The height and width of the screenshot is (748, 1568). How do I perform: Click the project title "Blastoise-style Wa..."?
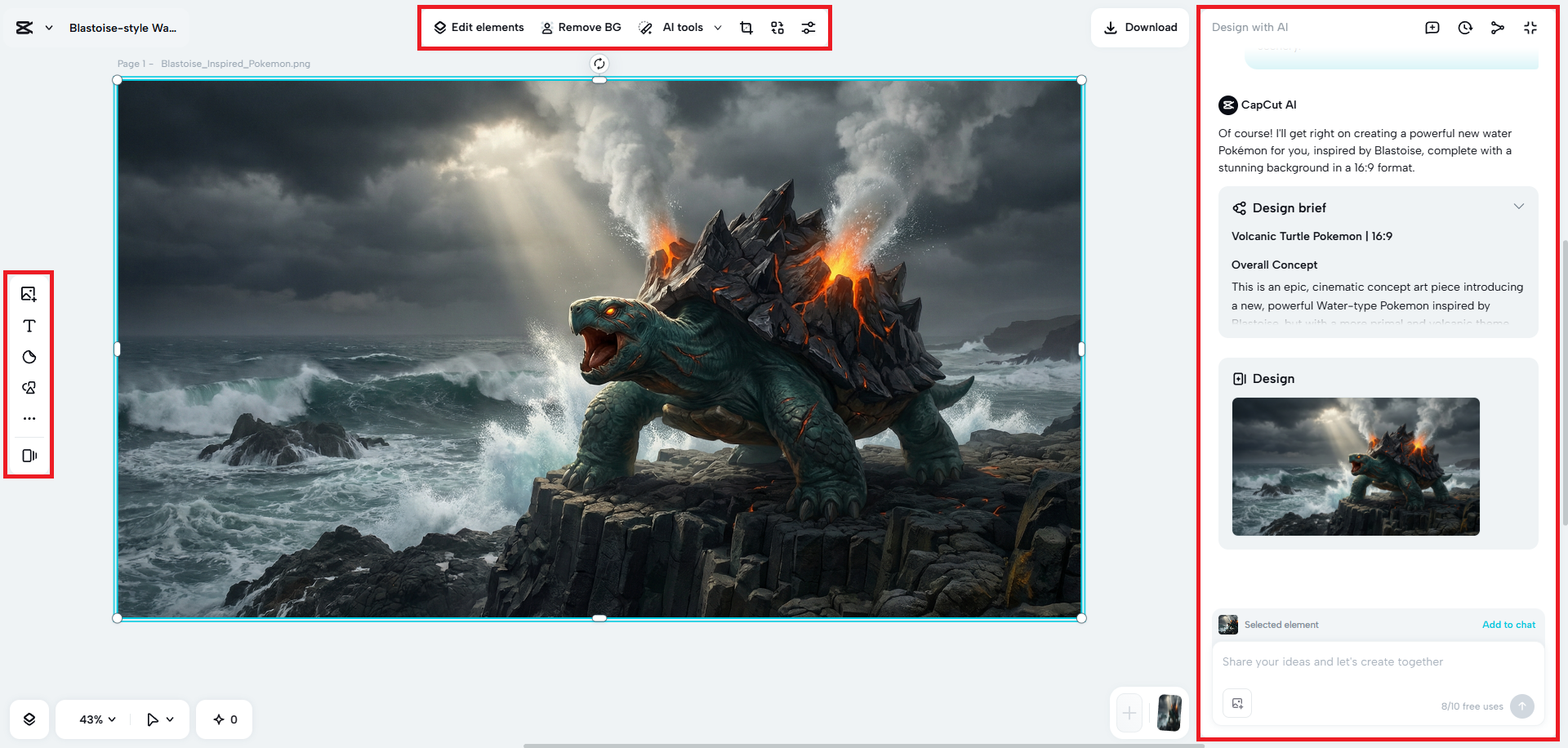(122, 28)
